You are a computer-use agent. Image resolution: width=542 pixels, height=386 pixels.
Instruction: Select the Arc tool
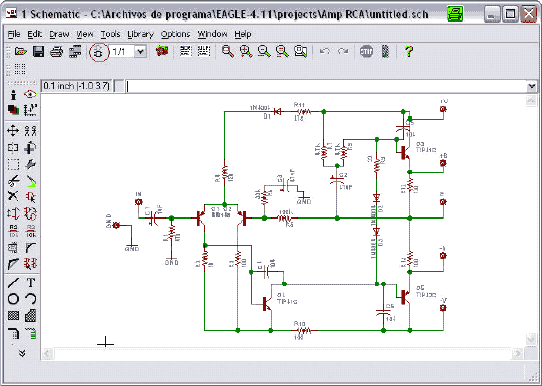pyautogui.click(x=31, y=299)
